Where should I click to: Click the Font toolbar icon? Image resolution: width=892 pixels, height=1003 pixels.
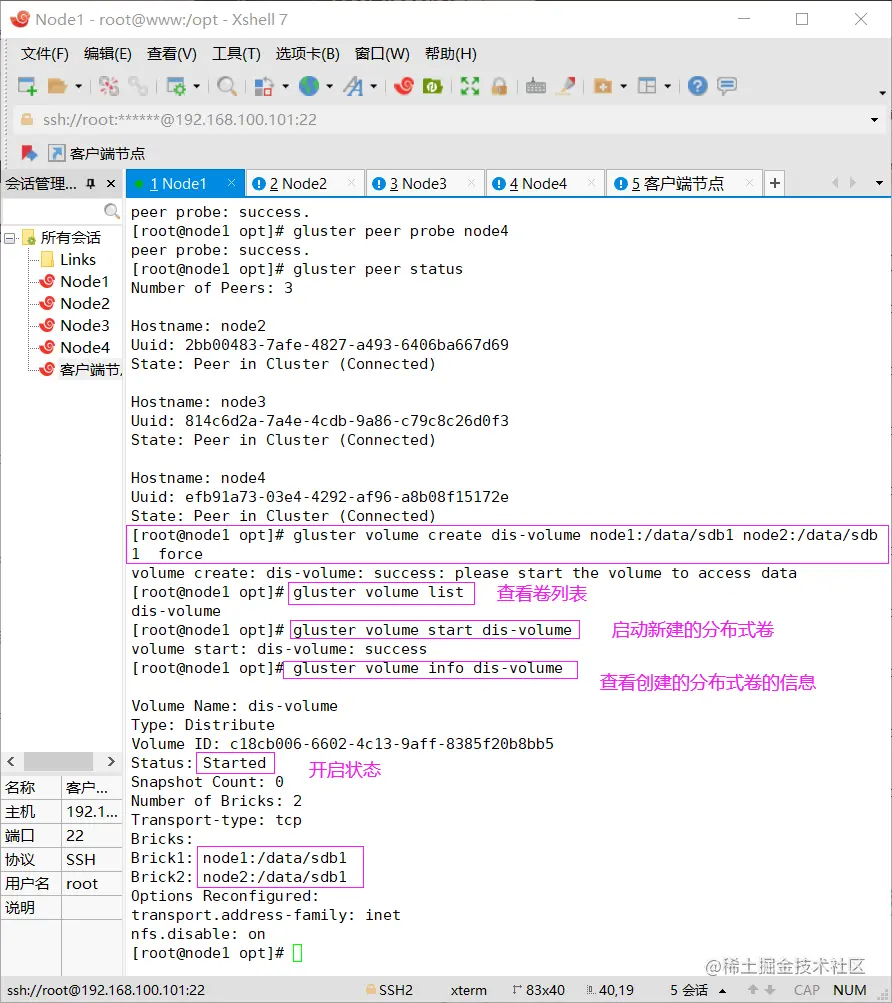click(353, 86)
